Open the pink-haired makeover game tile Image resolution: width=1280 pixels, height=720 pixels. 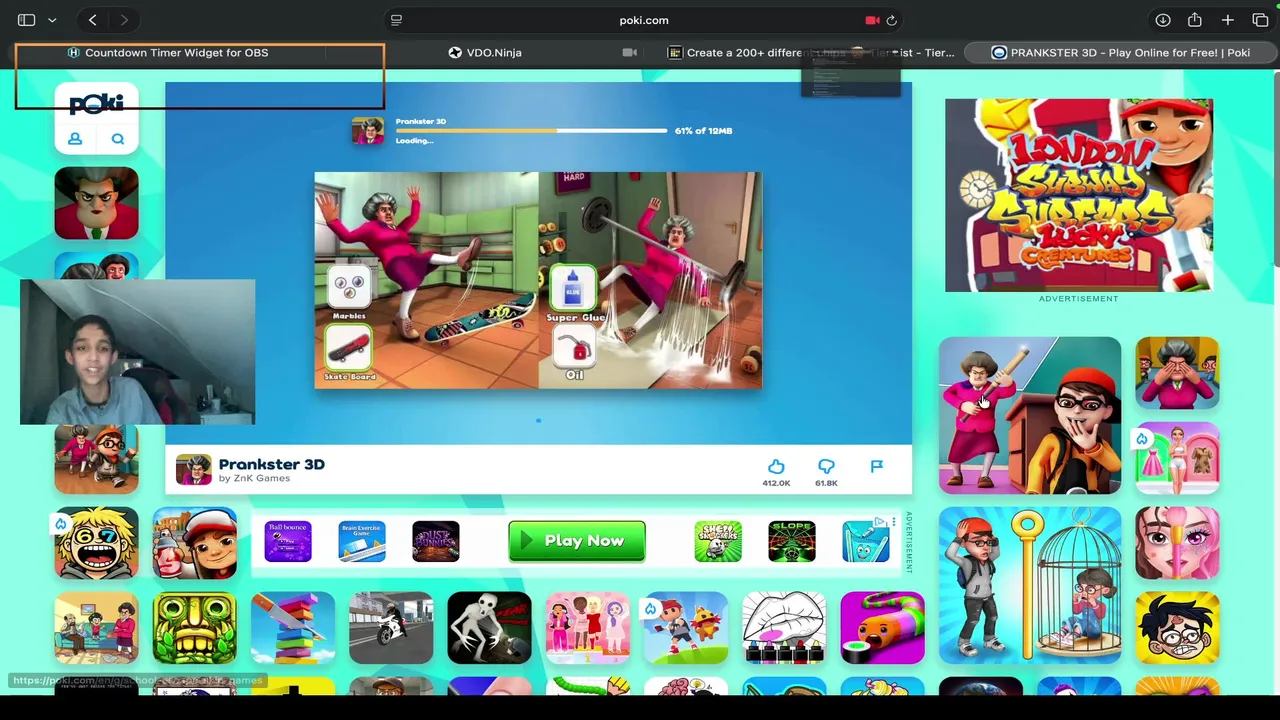pos(1177,543)
